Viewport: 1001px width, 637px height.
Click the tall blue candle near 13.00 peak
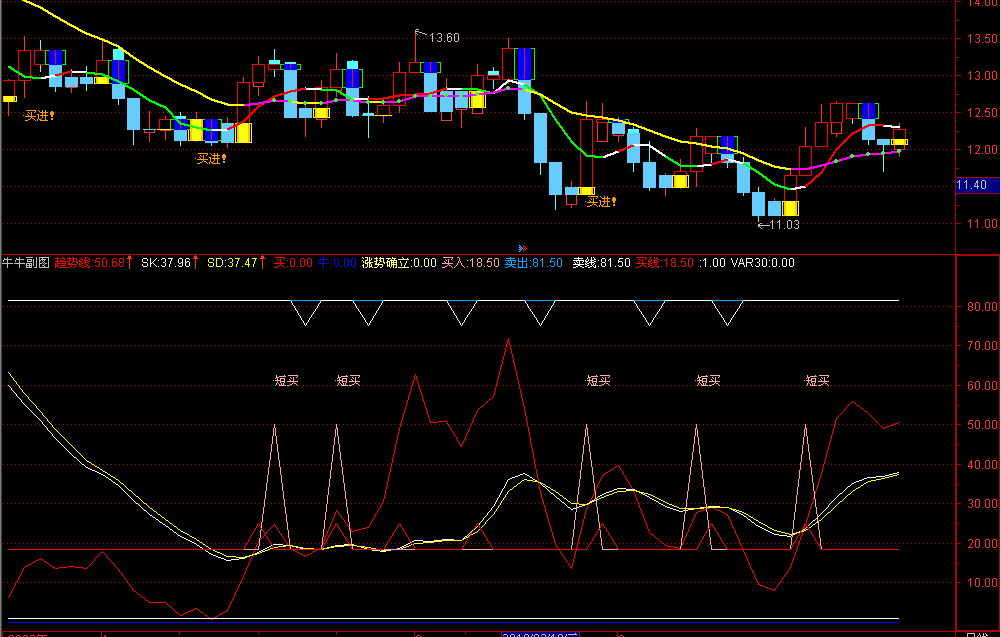tap(524, 64)
